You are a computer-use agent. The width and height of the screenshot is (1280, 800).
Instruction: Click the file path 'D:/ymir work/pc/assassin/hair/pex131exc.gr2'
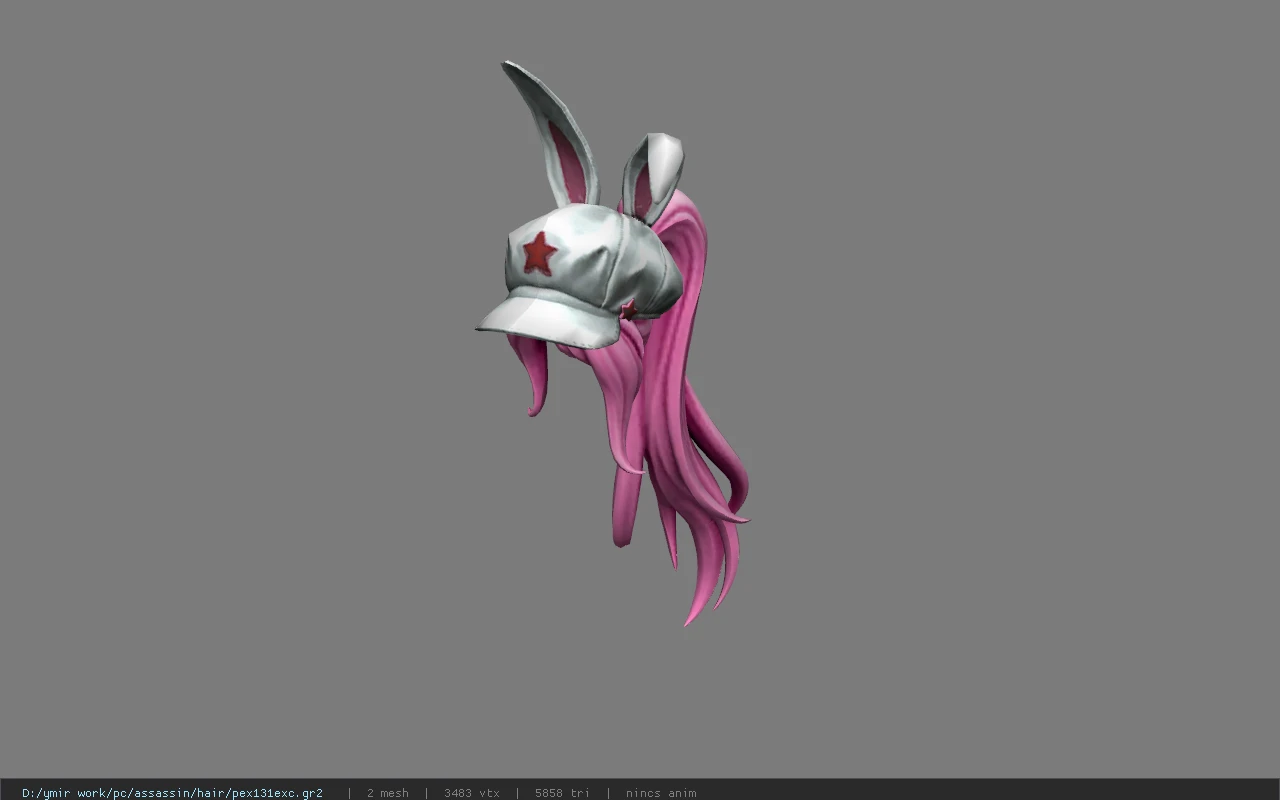(x=172, y=793)
